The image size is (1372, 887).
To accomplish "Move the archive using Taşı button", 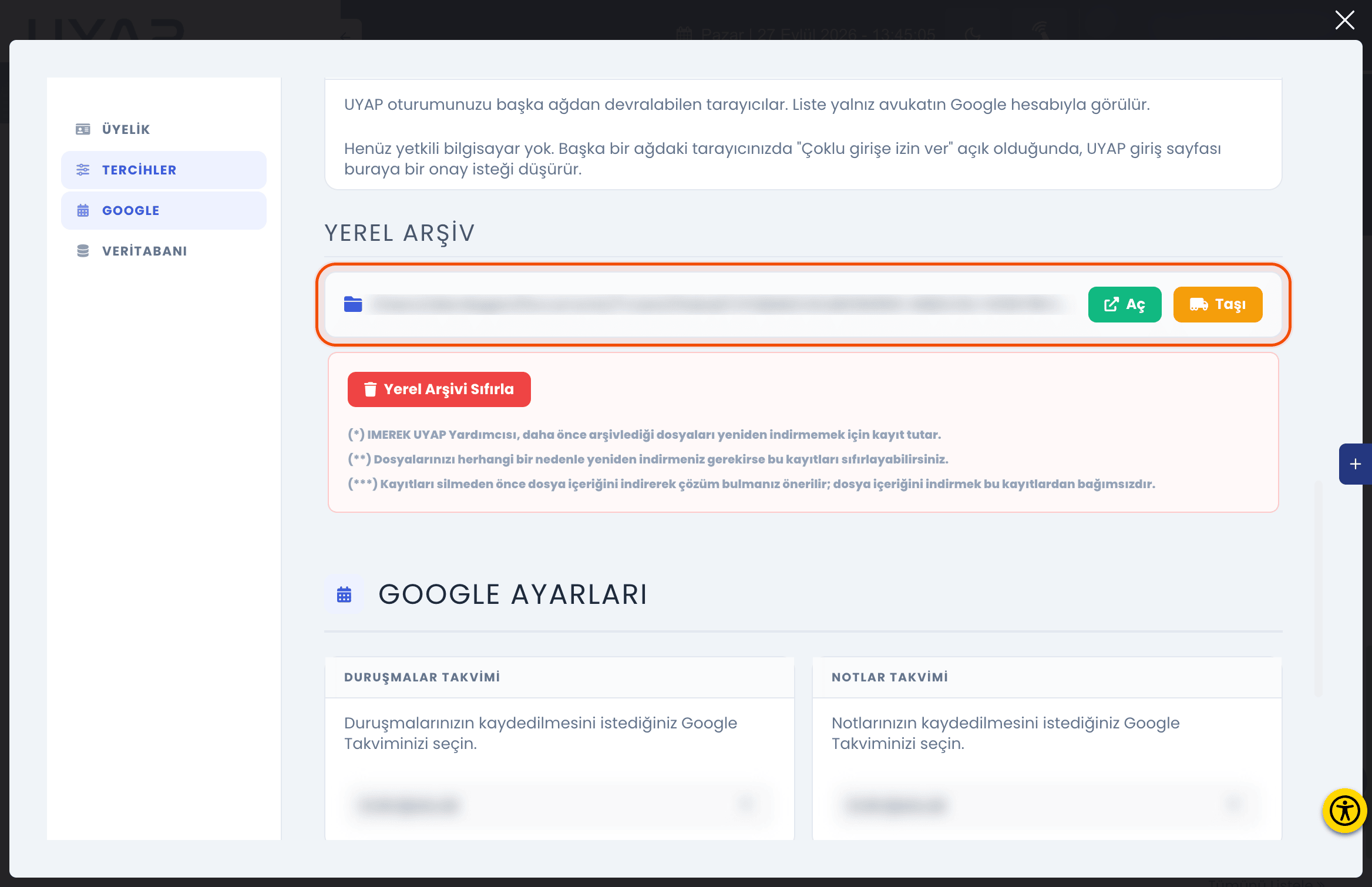I will pyautogui.click(x=1218, y=304).
